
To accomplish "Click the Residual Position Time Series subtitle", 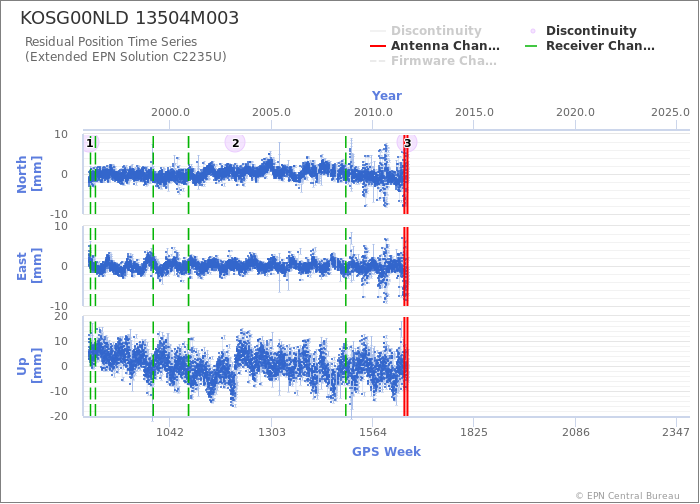I will pos(111,42).
